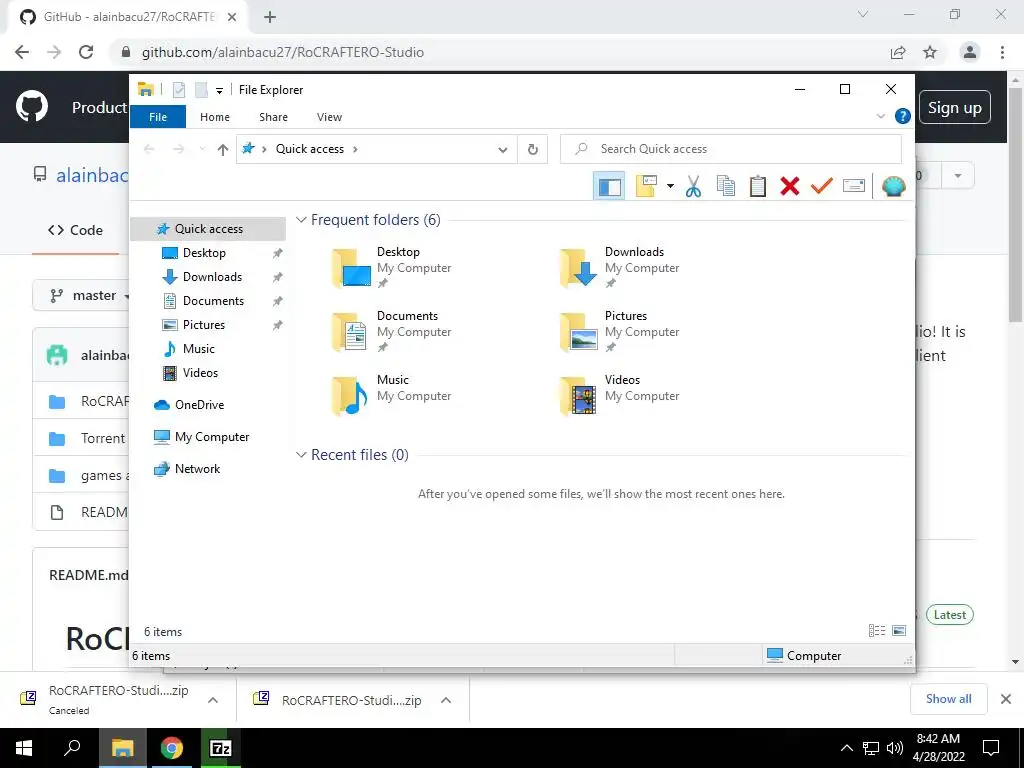
Task: Select the Desktop frequent folder icon
Action: click(x=351, y=268)
